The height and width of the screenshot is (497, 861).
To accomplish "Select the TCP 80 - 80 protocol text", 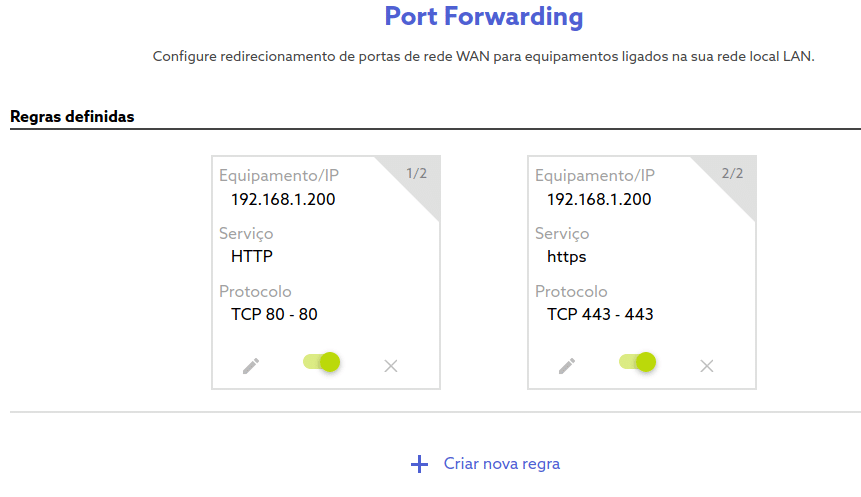I will [x=274, y=314].
